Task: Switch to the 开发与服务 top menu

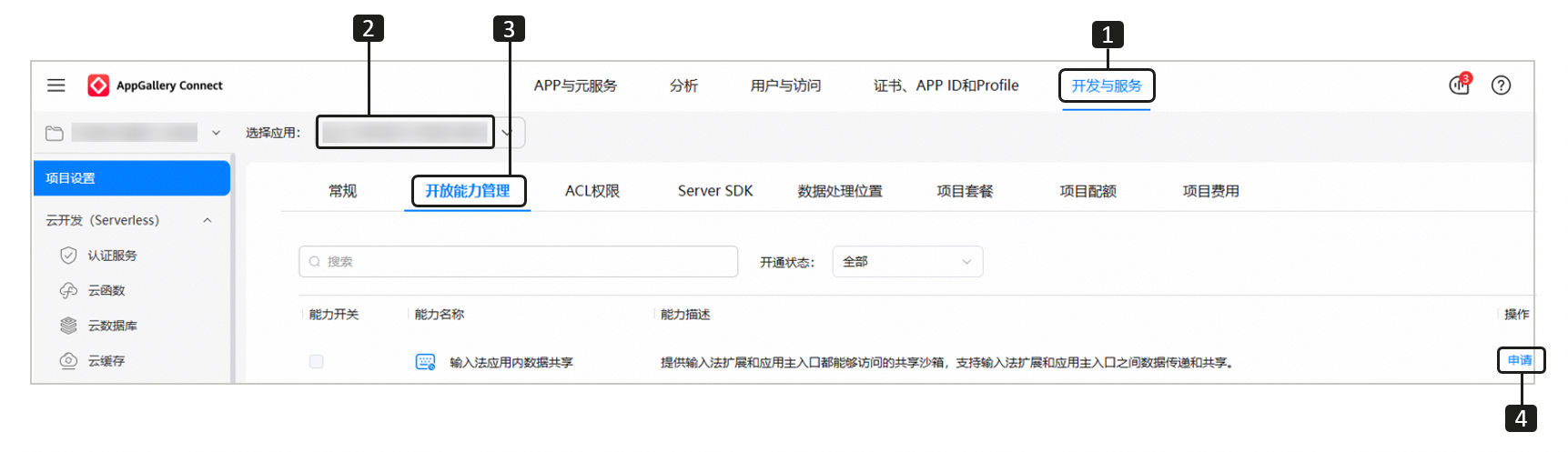Action: [1107, 85]
